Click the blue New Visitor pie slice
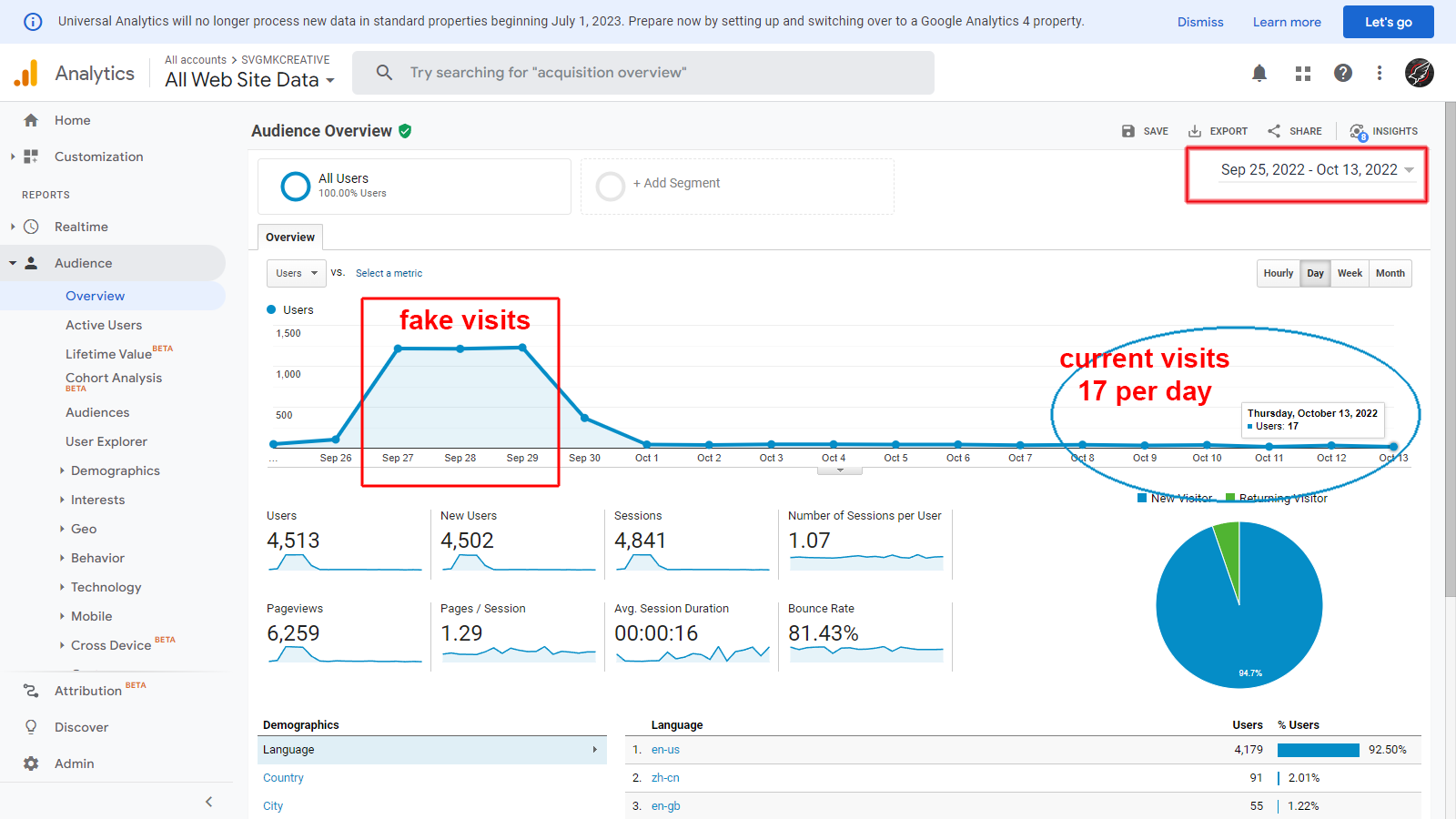1456x819 pixels. pyautogui.click(x=1256, y=619)
